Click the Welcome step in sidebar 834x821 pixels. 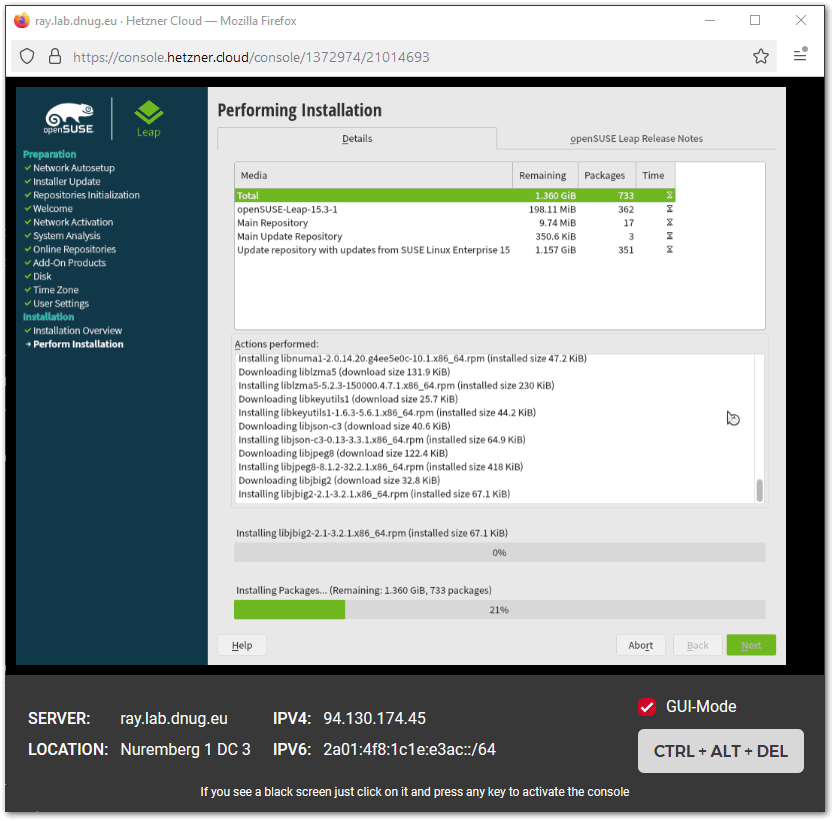click(53, 208)
